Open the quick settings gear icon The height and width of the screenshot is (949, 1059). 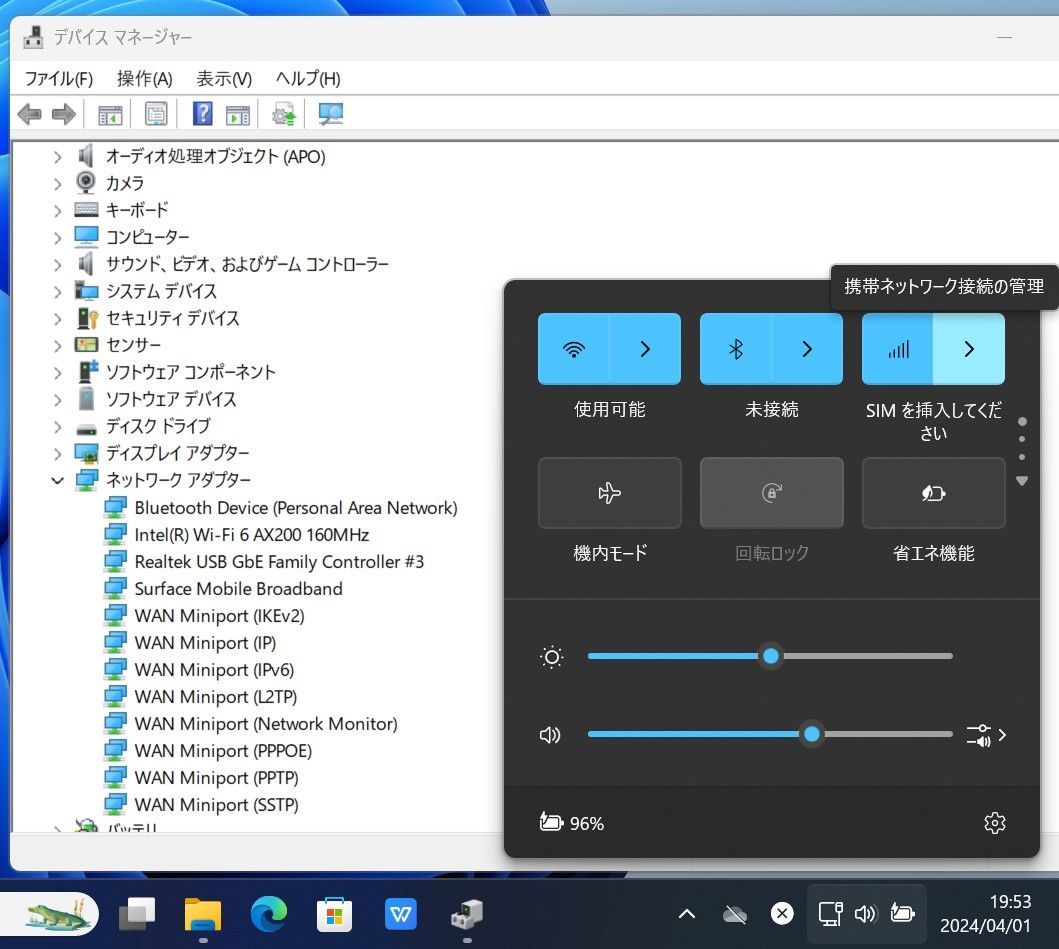coord(994,823)
